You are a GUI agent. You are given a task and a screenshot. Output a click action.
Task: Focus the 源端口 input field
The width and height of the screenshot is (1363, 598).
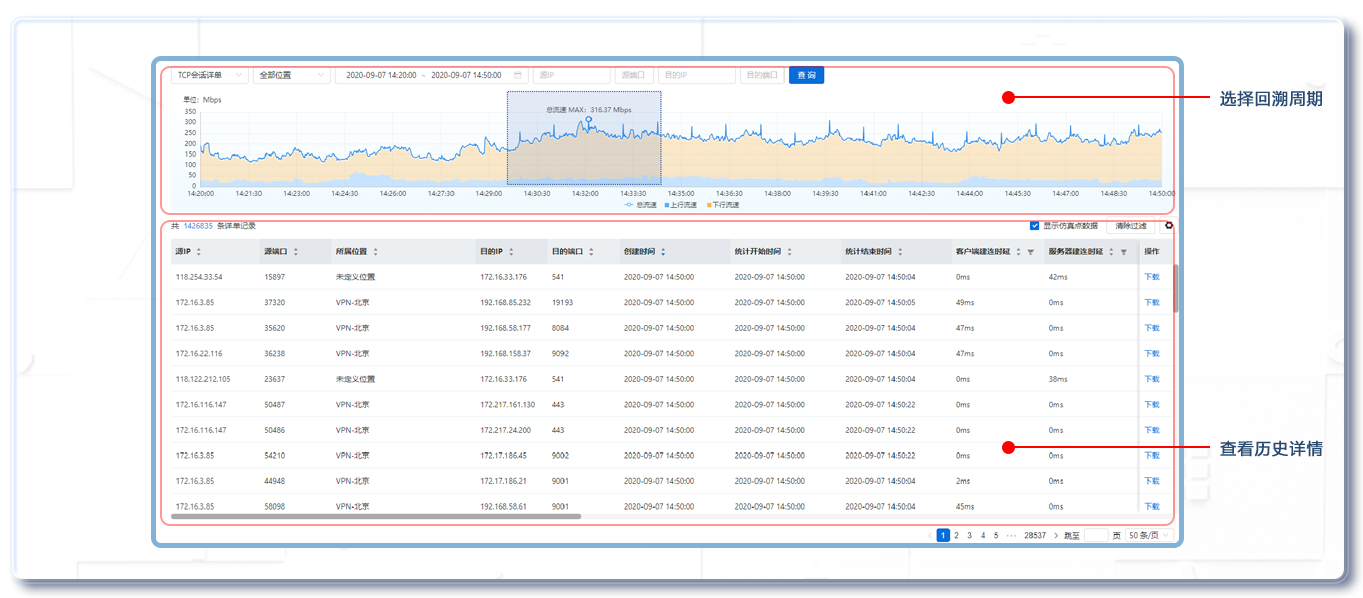pos(634,75)
